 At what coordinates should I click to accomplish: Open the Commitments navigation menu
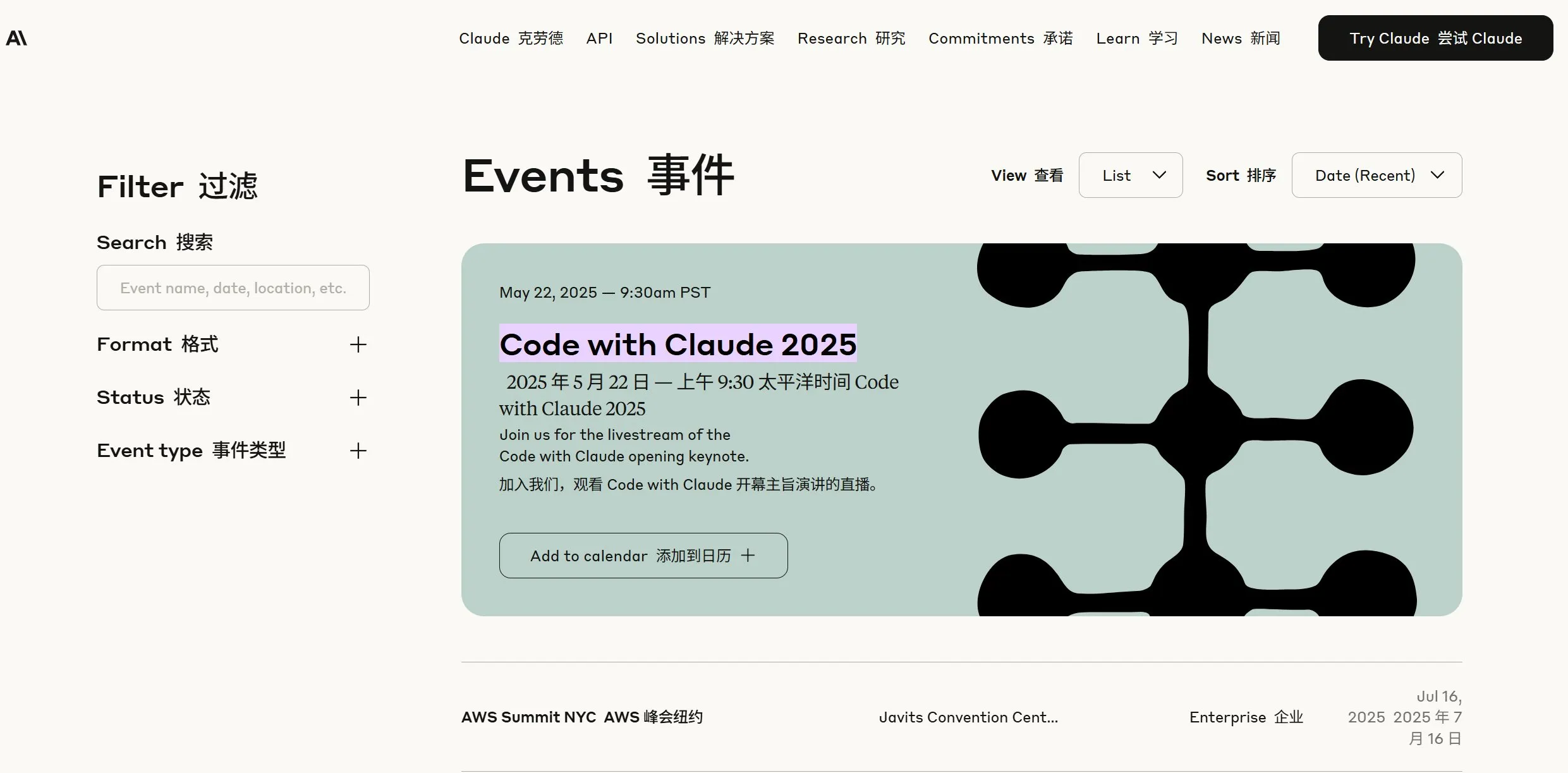[1000, 39]
